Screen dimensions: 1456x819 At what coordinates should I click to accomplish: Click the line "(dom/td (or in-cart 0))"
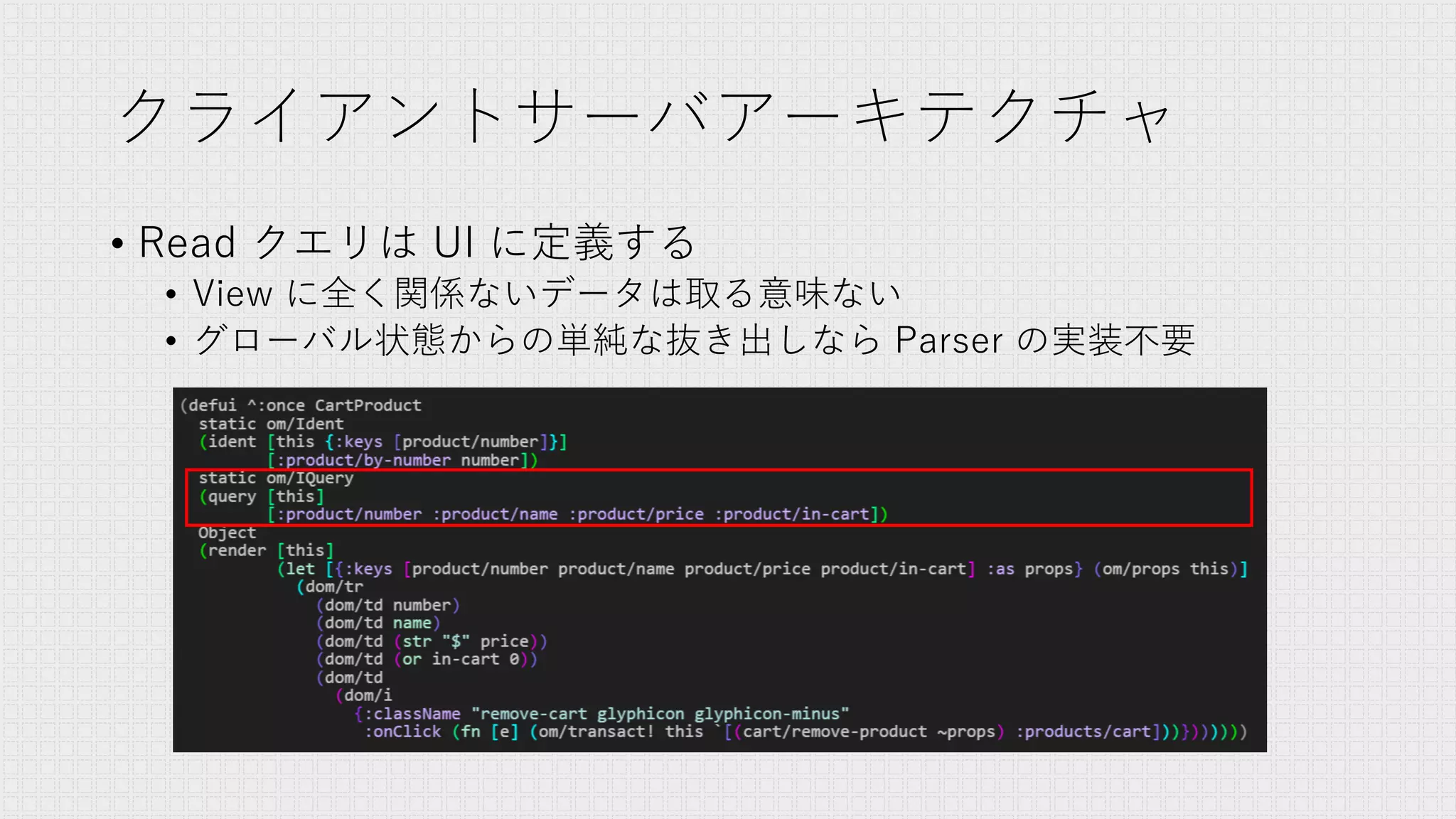coord(427,659)
